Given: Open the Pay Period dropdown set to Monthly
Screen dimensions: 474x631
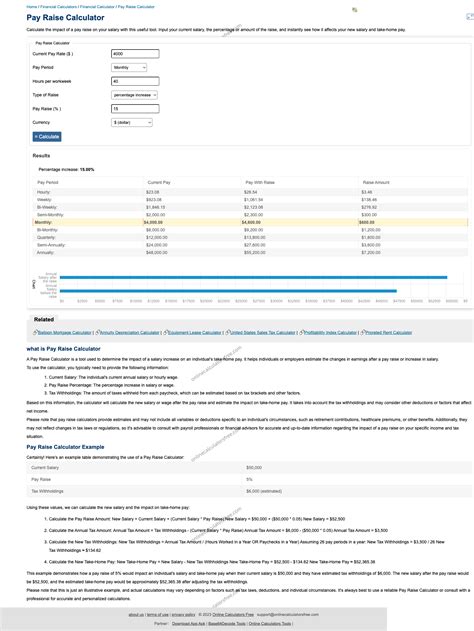Looking at the screenshot, I should pyautogui.click(x=129, y=68).
